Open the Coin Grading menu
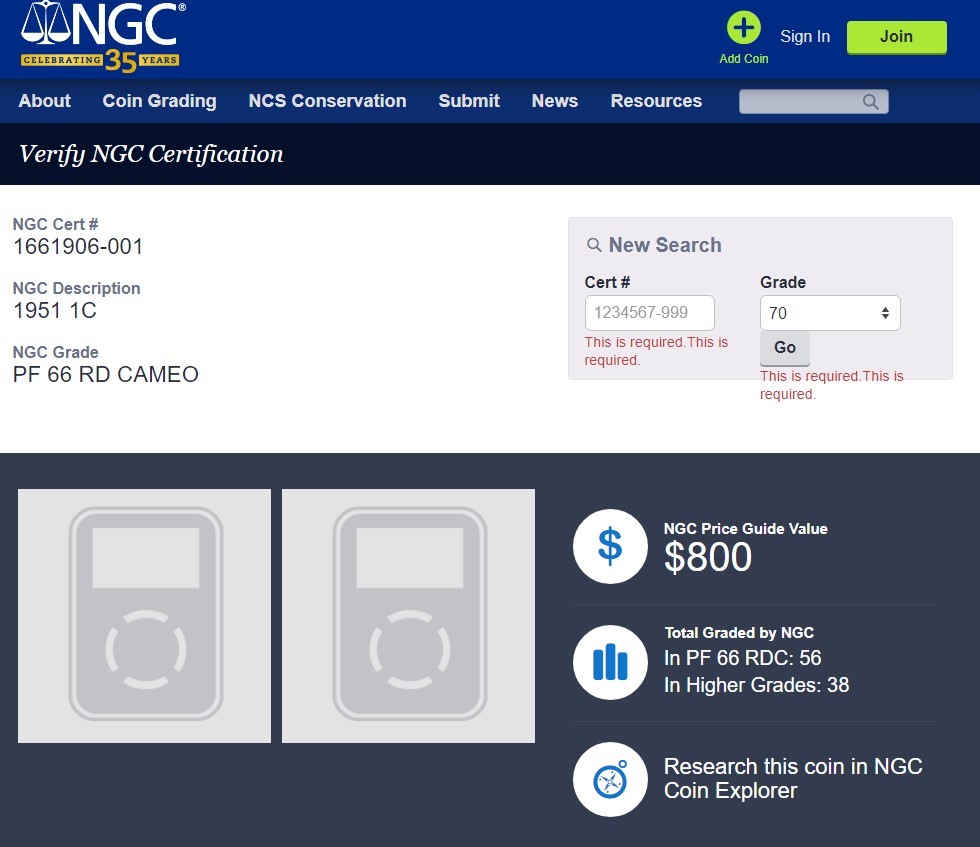This screenshot has height=847, width=980. tap(159, 101)
